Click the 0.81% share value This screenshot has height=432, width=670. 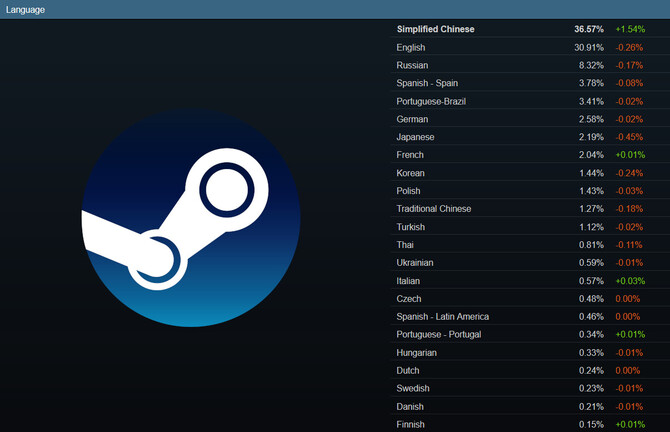click(591, 245)
